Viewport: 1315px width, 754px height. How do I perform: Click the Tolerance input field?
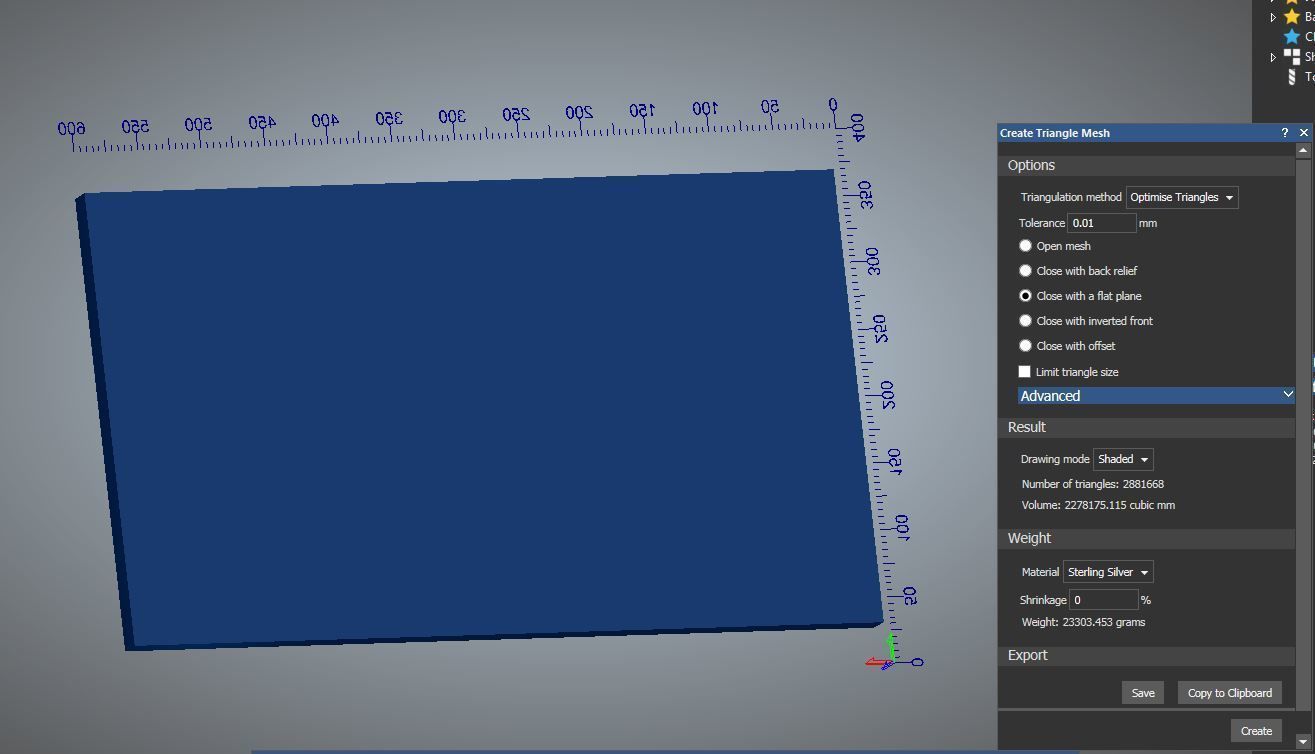point(1102,223)
